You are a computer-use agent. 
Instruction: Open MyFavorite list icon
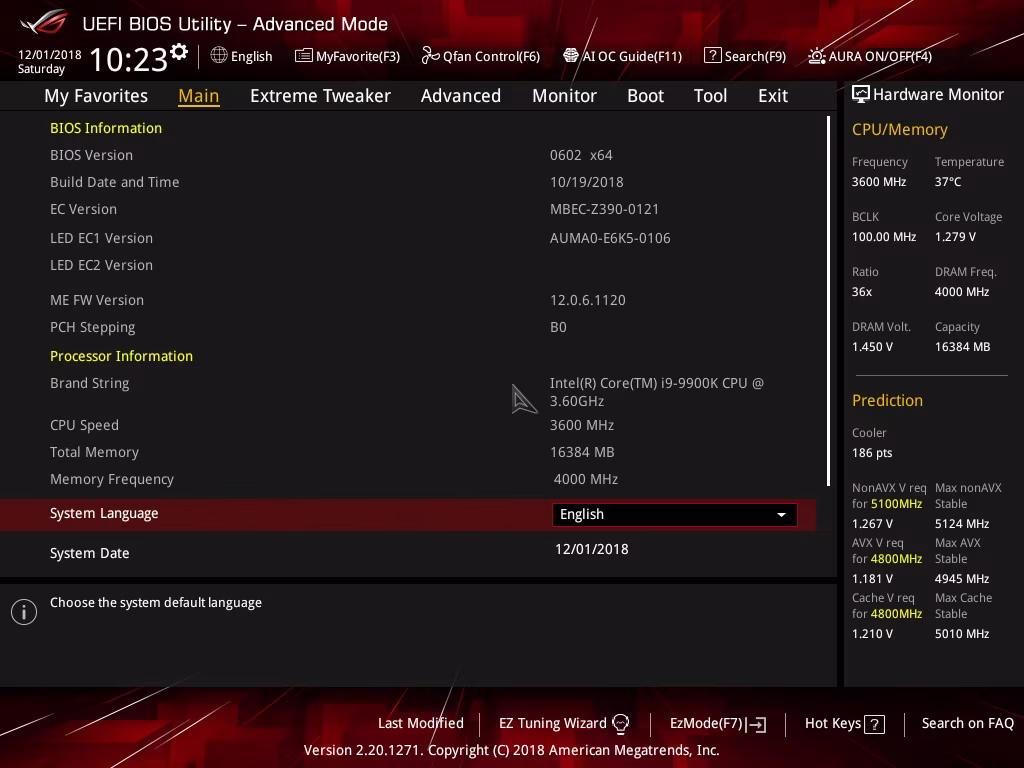click(x=304, y=56)
